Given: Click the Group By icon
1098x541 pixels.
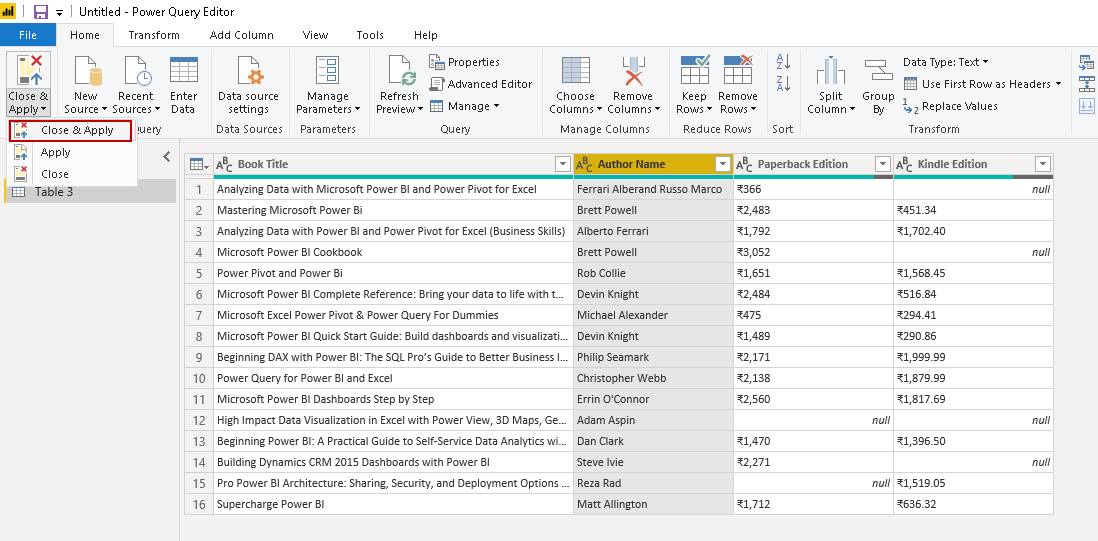Looking at the screenshot, I should pyautogui.click(x=878, y=76).
